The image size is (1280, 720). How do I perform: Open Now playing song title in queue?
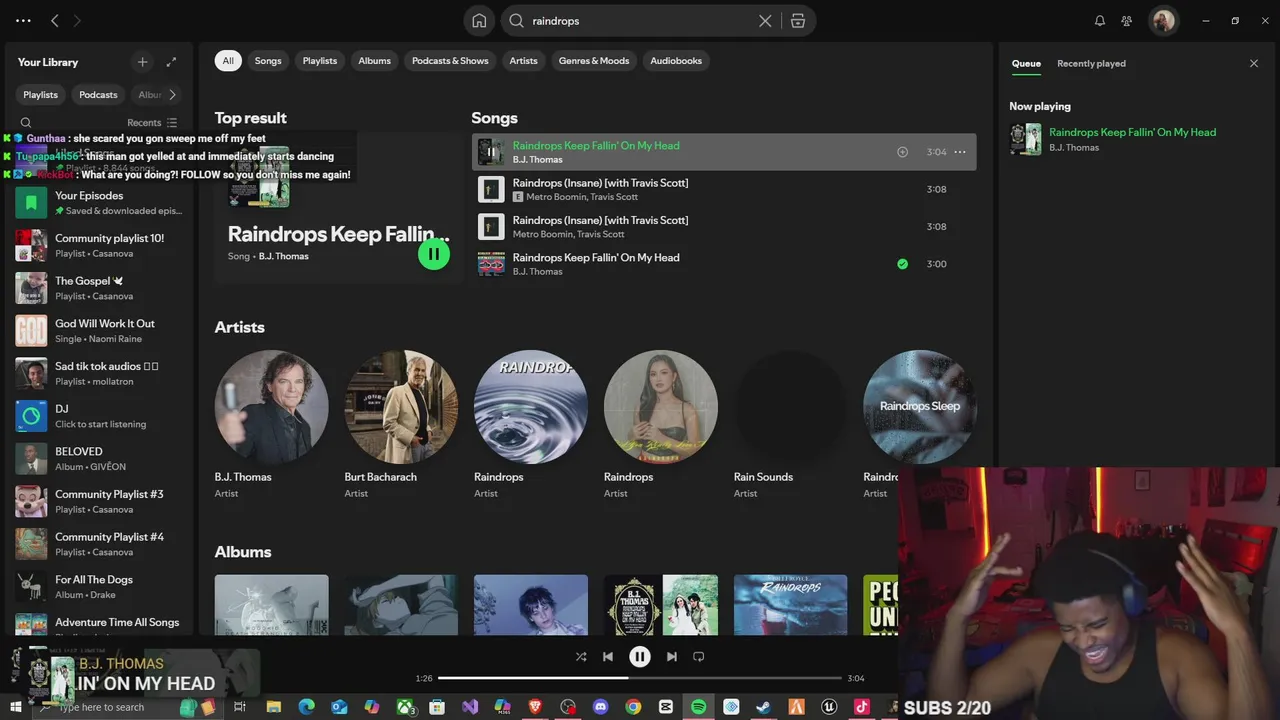[x=1132, y=132]
